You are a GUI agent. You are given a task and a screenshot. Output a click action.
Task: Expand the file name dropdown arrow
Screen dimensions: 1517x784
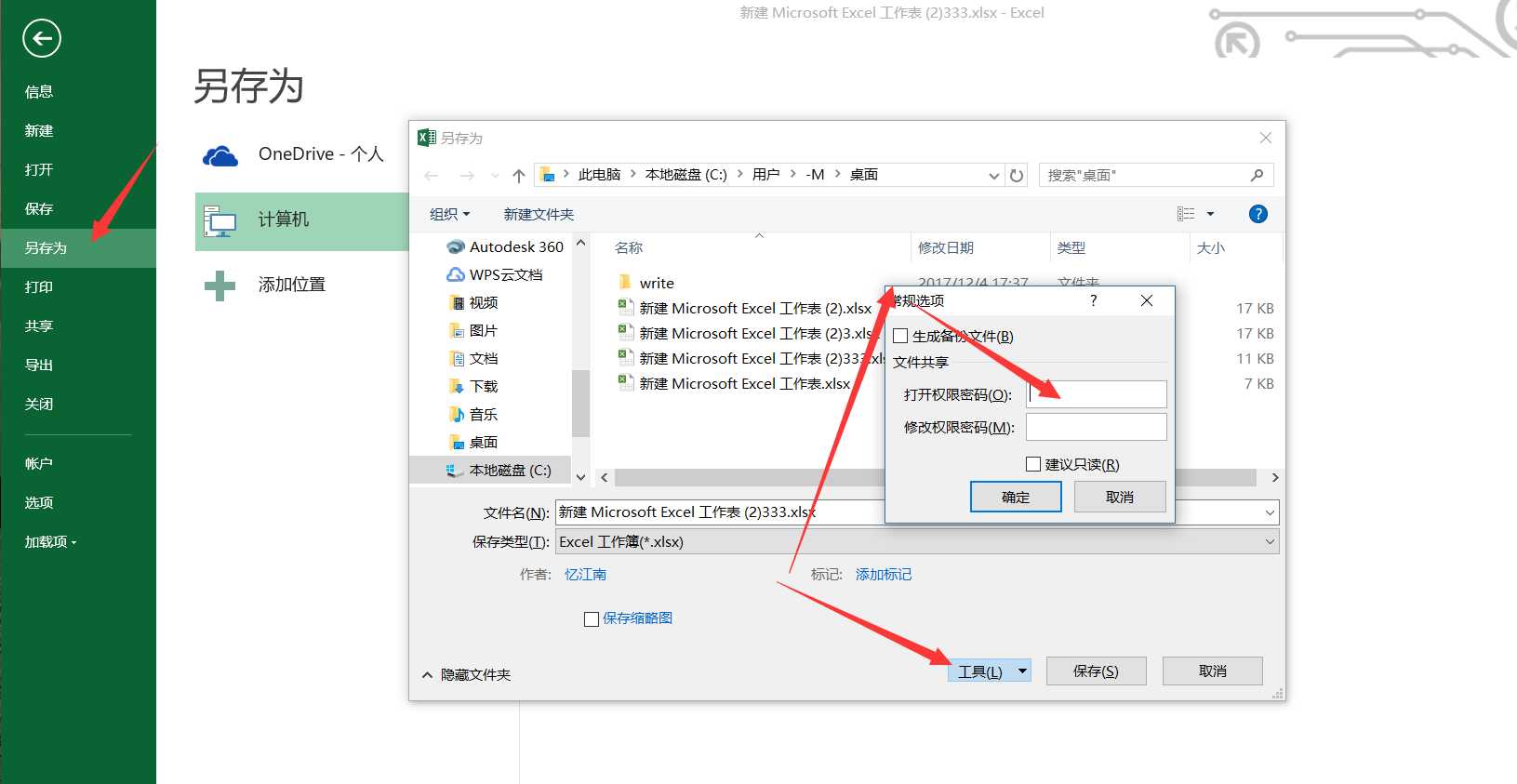1270,512
